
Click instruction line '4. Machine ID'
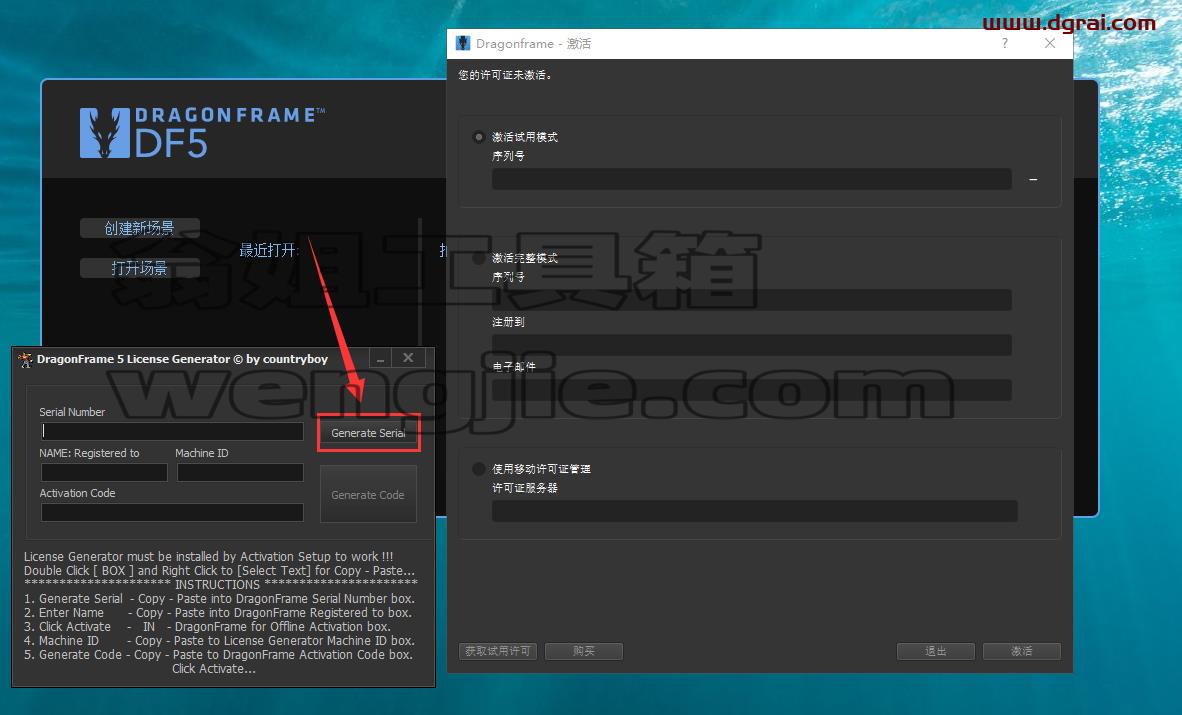point(219,641)
